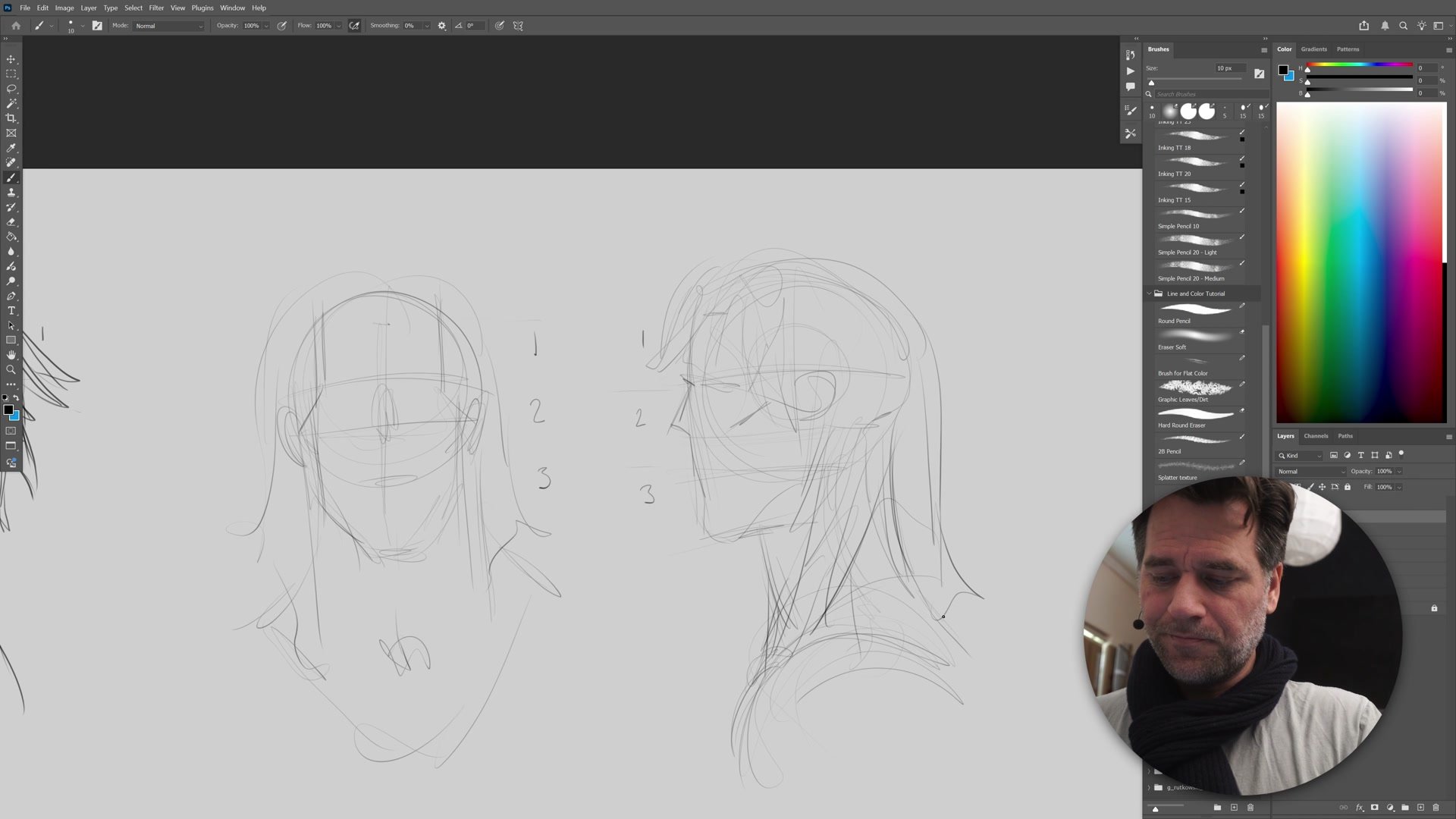The width and height of the screenshot is (1456, 819).
Task: Select the Zoom tool
Action: (11, 370)
